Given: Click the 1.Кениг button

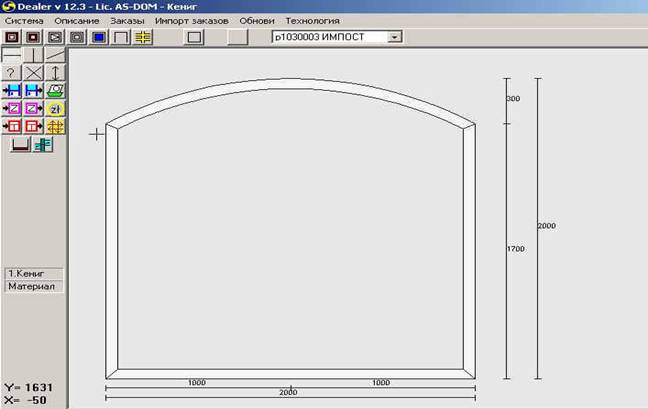Looking at the screenshot, I should tap(34, 273).
